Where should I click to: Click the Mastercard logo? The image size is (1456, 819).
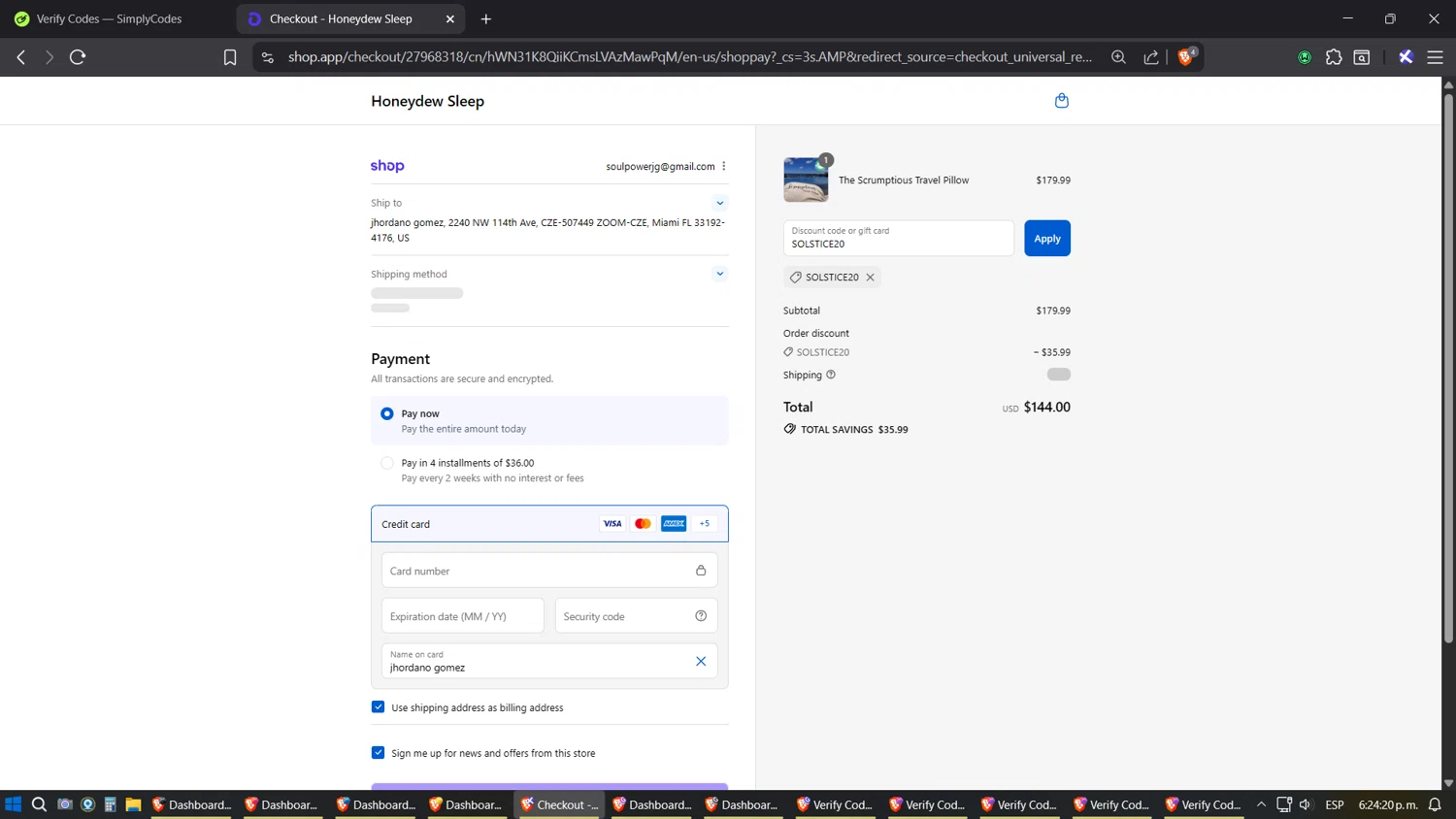coord(643,524)
